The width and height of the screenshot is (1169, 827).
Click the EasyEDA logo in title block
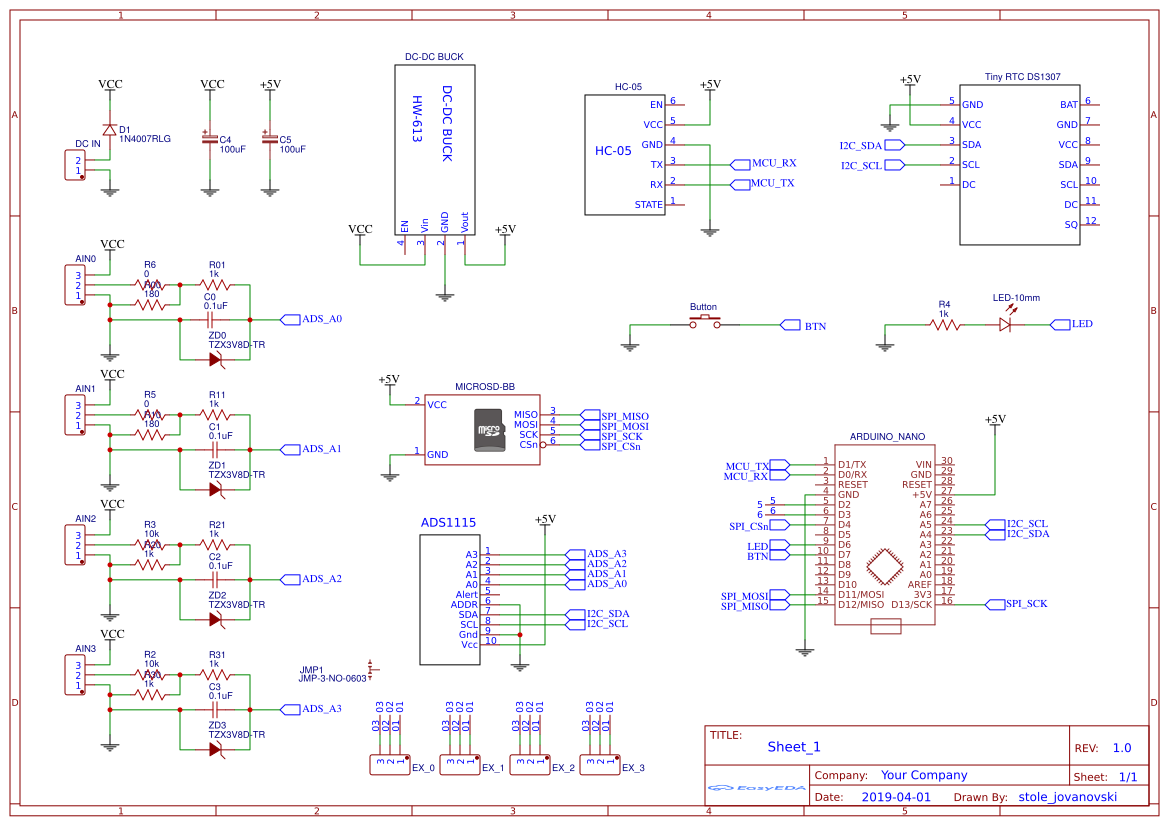(757, 787)
